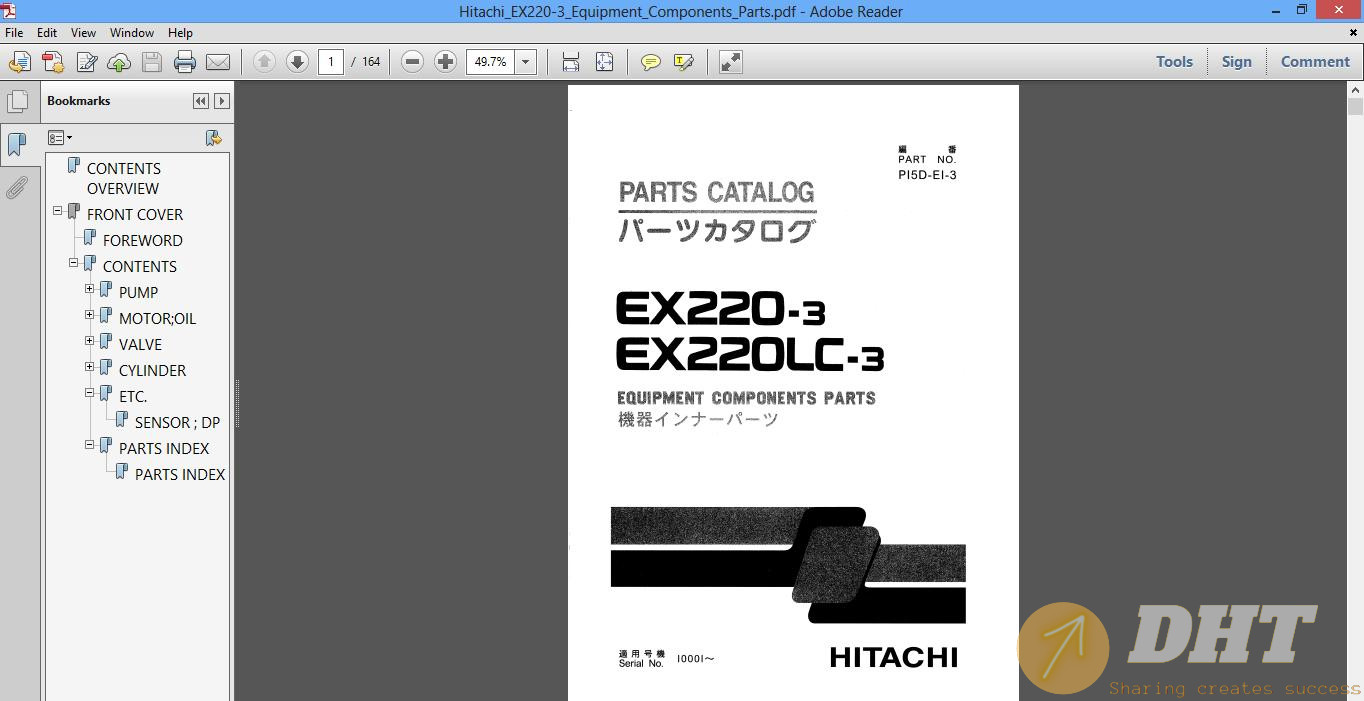This screenshot has width=1364, height=701.
Task: Click the scrollbar up arrow
Action: click(x=1355, y=90)
